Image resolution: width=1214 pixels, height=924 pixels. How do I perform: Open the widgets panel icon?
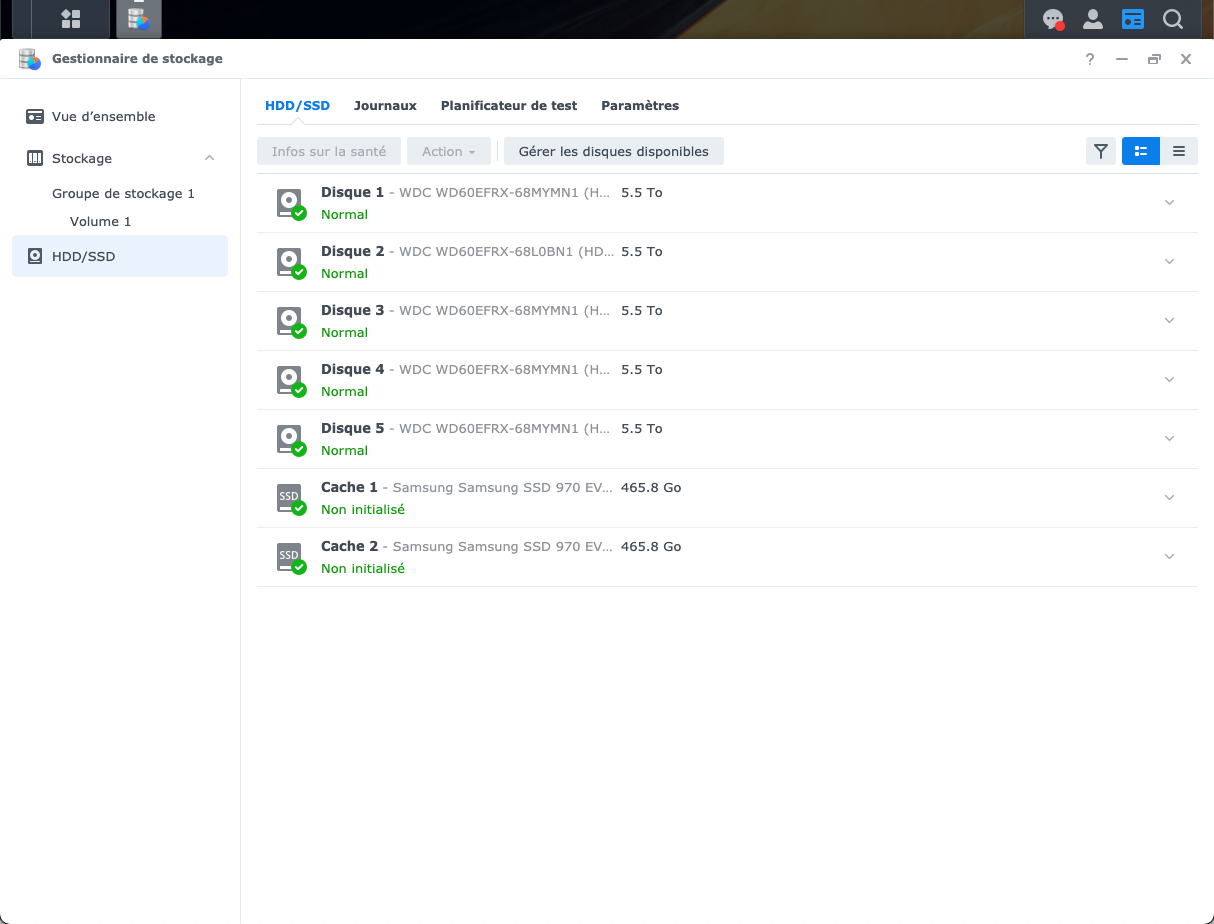pyautogui.click(x=1132, y=19)
